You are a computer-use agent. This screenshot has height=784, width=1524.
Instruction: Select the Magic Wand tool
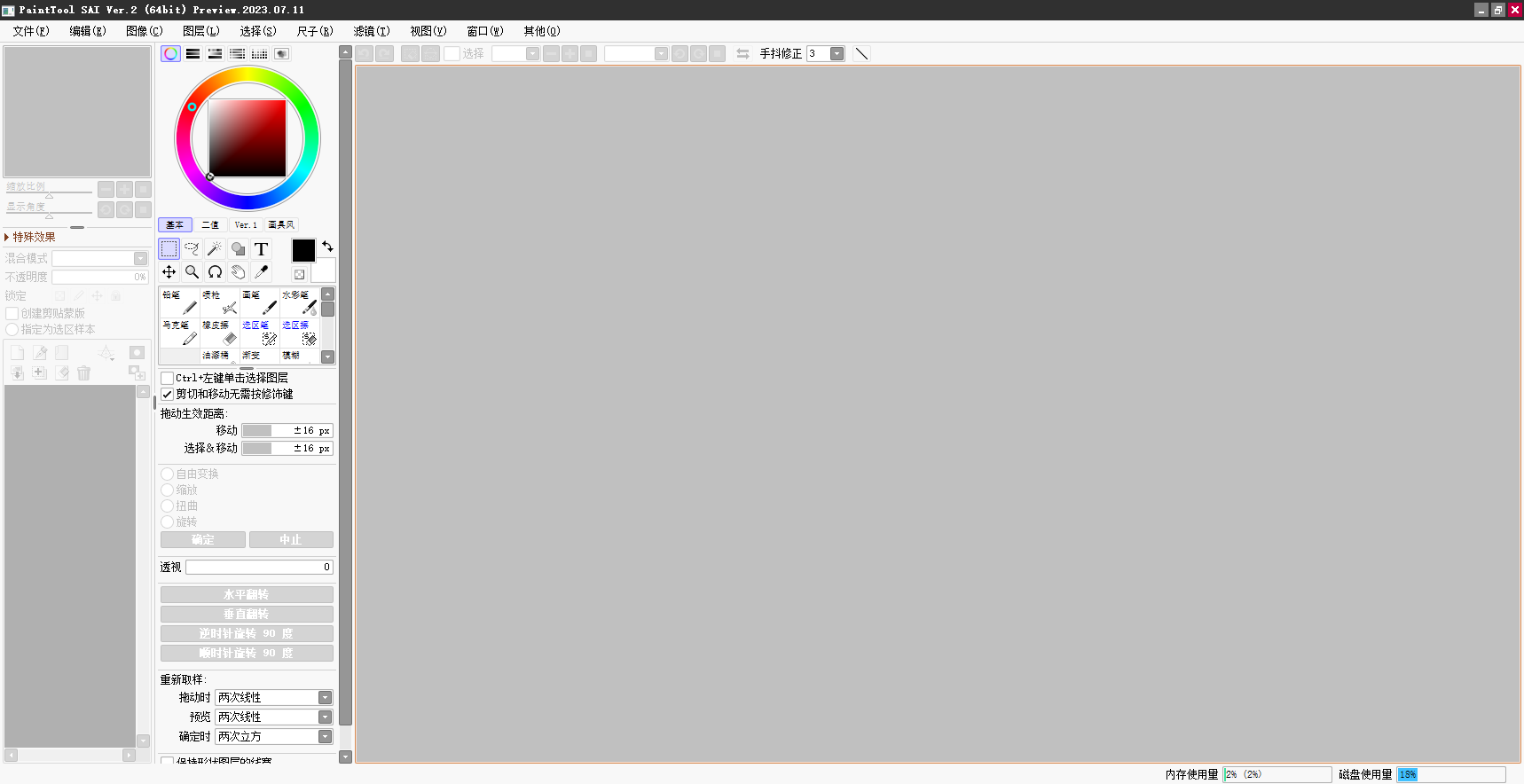click(215, 249)
